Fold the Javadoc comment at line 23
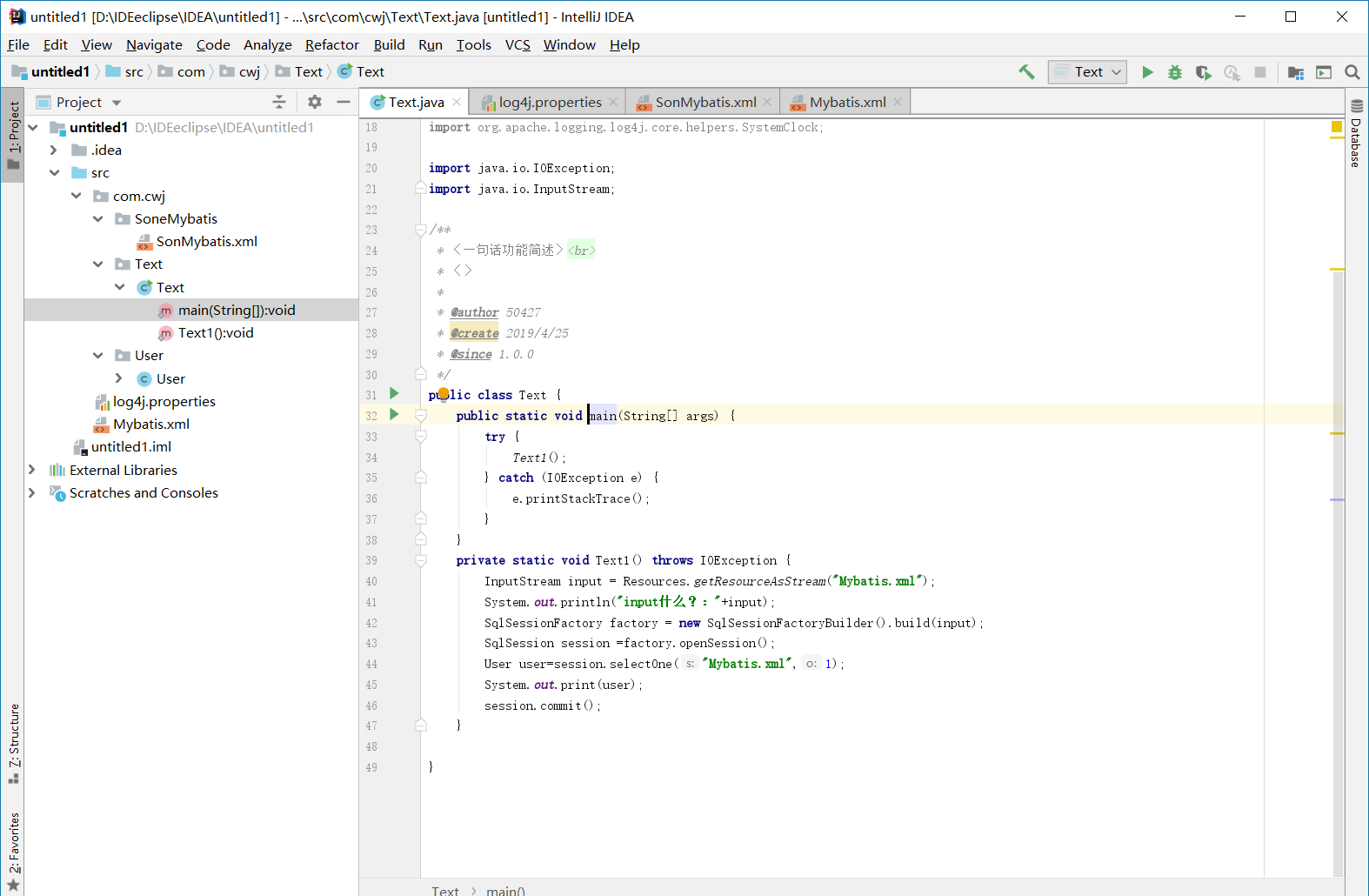1369x896 pixels. pos(421,230)
